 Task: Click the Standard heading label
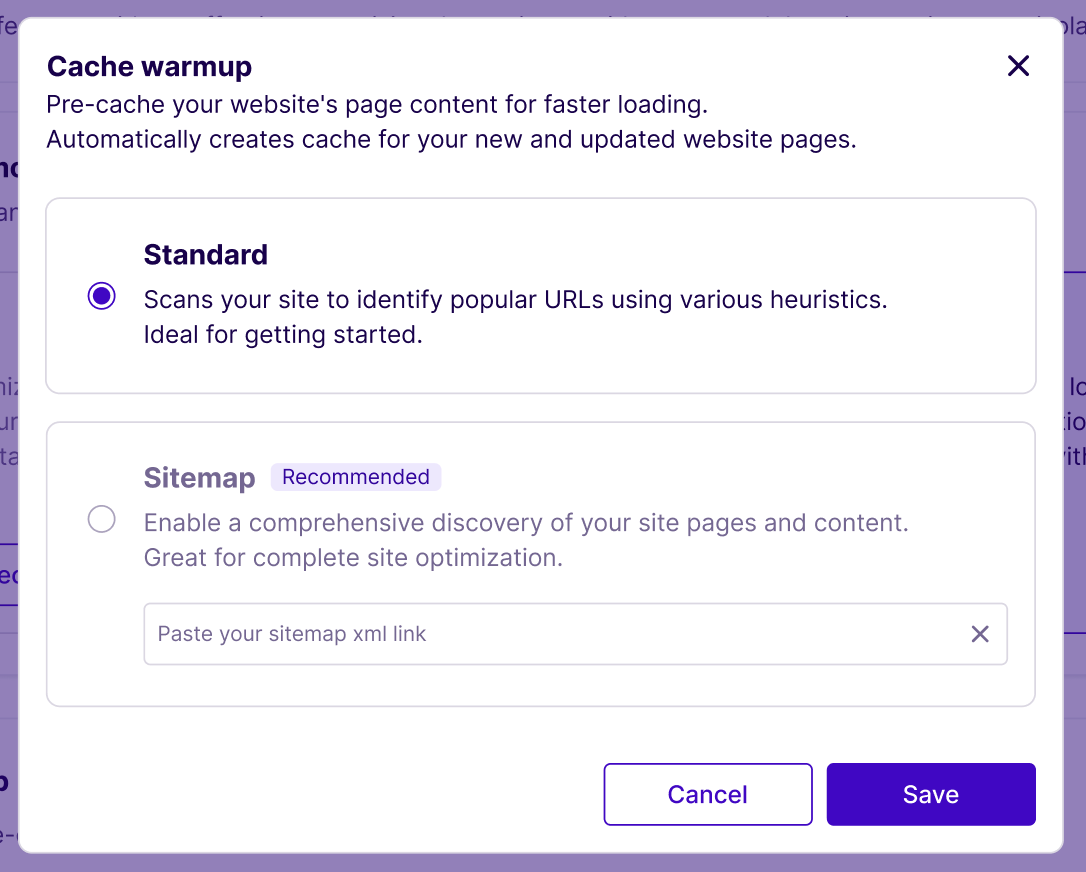[x=205, y=255]
